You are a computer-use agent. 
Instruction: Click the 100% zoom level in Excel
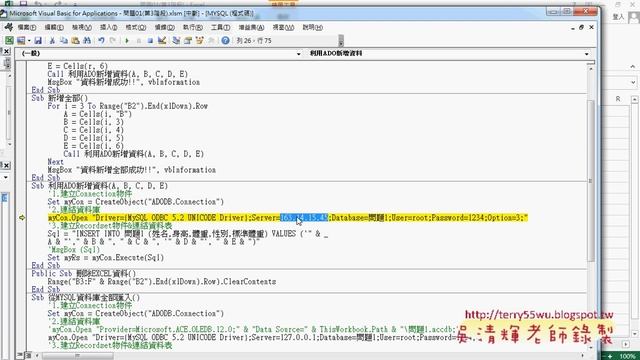(x=628, y=356)
